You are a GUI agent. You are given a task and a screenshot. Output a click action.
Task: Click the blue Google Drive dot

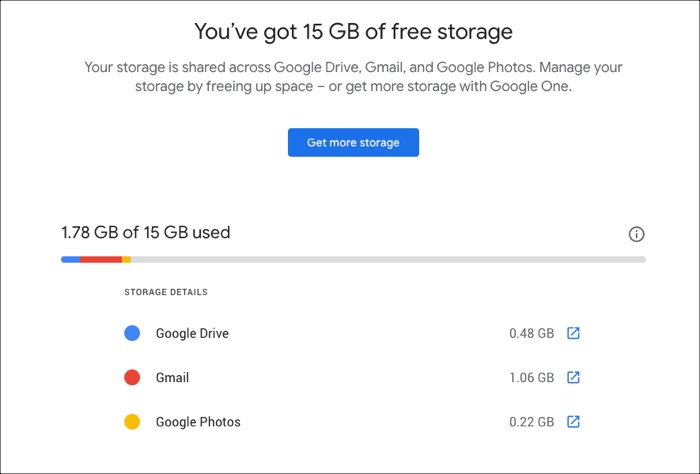[132, 333]
